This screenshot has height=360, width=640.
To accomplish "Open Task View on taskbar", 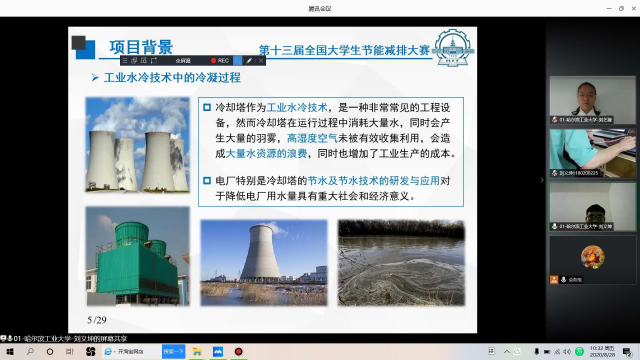I will (x=70, y=351).
